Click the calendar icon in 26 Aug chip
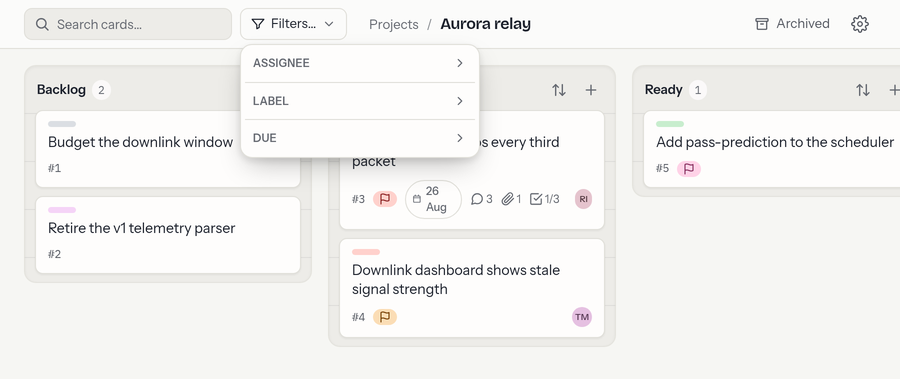This screenshot has width=900, height=379. (x=417, y=199)
